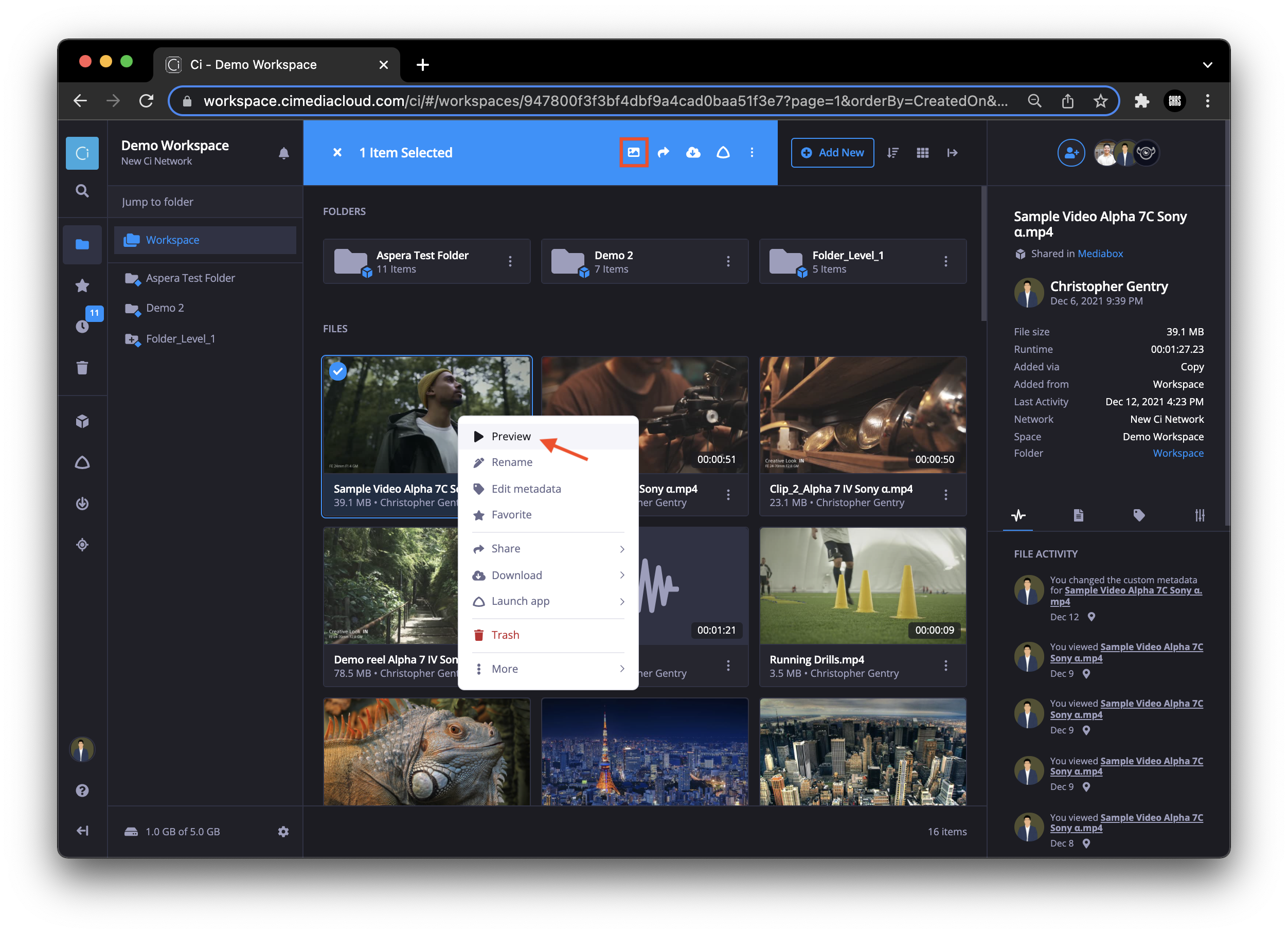This screenshot has height=934, width=1288.
Task: Switch to grid view icon
Action: [x=923, y=152]
